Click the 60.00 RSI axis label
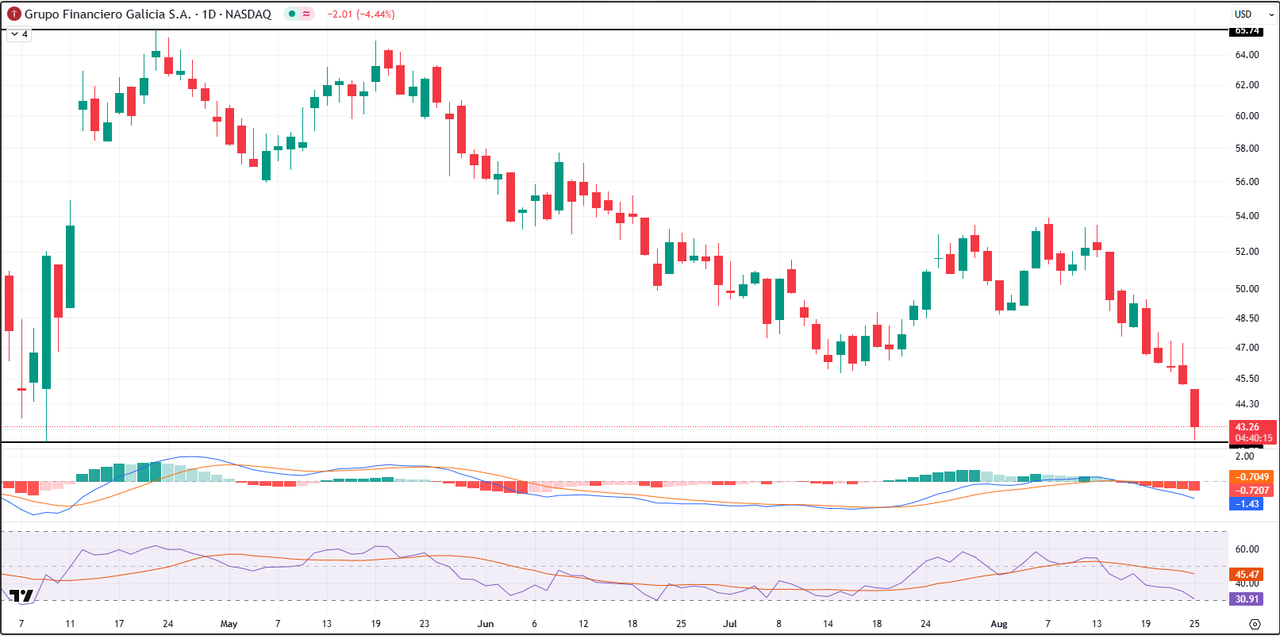The width and height of the screenshot is (1280, 636). pyautogui.click(x=1246, y=549)
